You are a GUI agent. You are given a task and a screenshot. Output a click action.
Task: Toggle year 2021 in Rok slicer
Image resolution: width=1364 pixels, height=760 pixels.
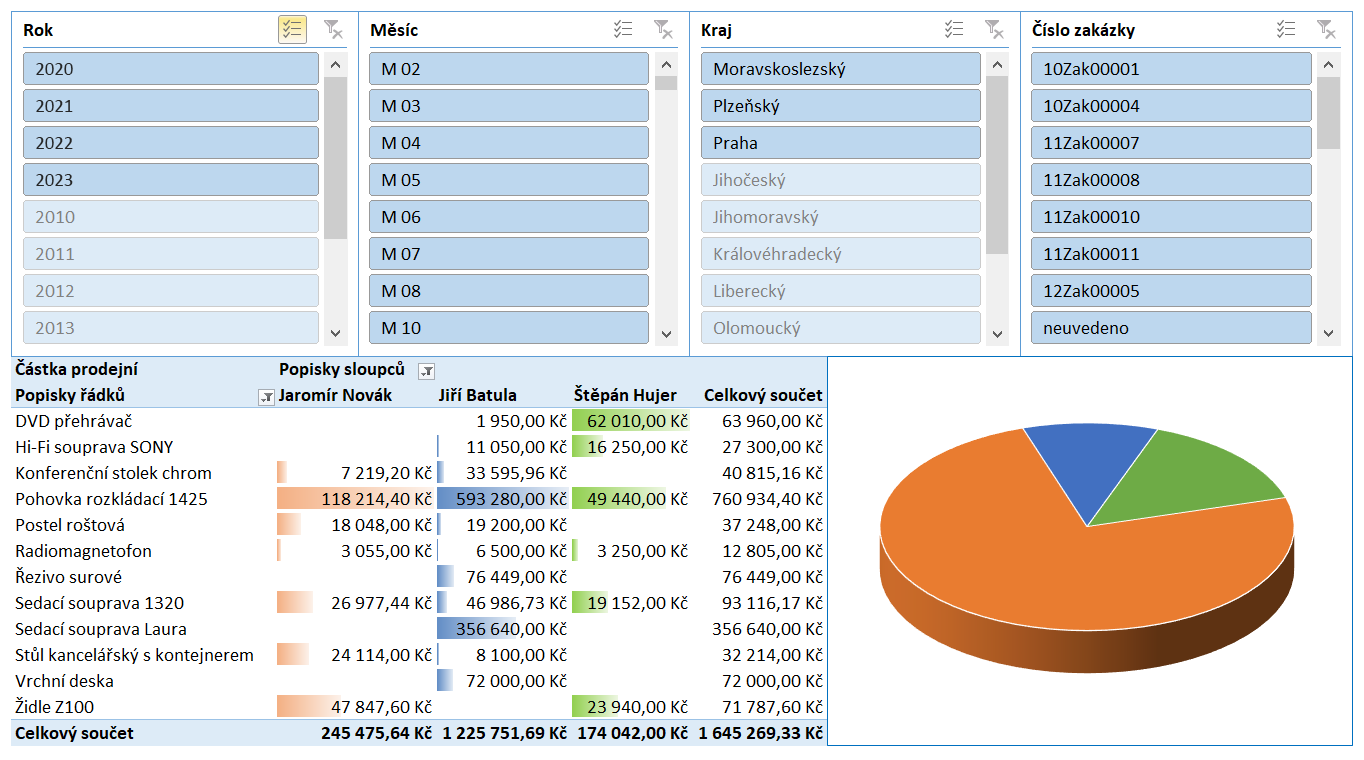171,106
